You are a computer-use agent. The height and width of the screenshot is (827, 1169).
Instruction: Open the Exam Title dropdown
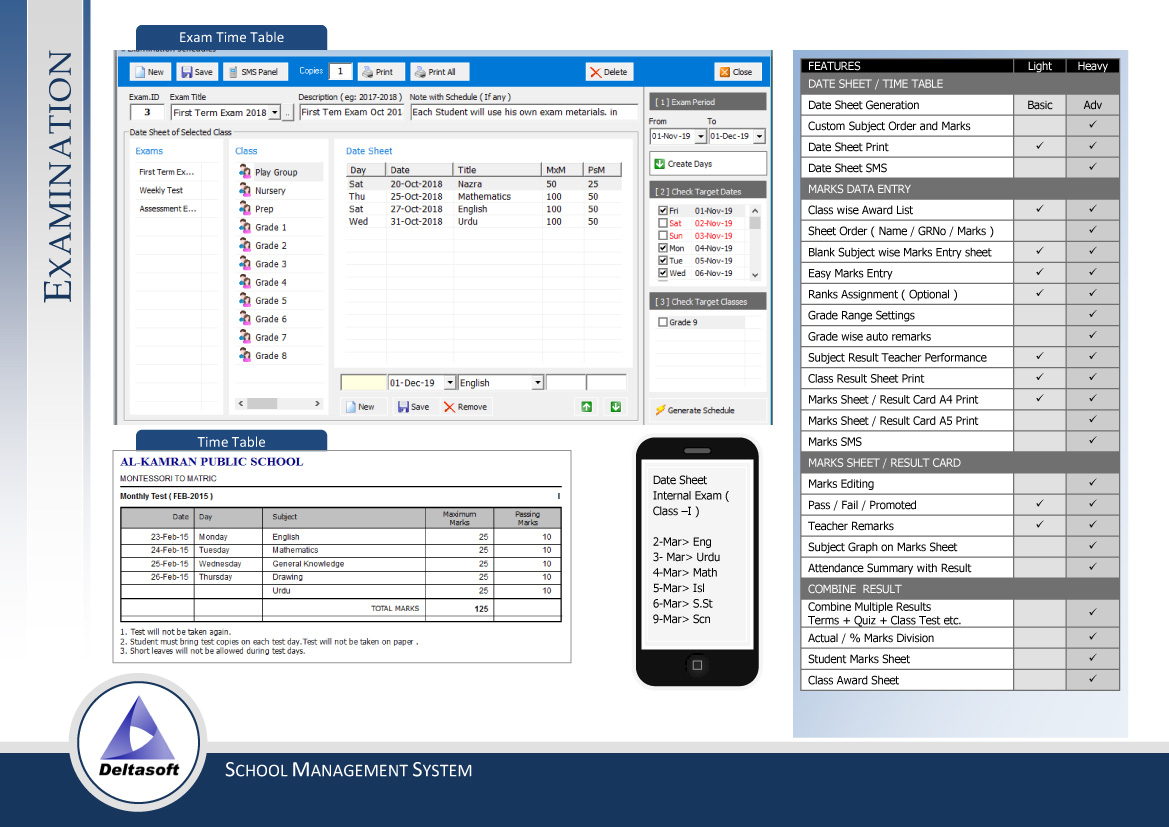[x=273, y=110]
